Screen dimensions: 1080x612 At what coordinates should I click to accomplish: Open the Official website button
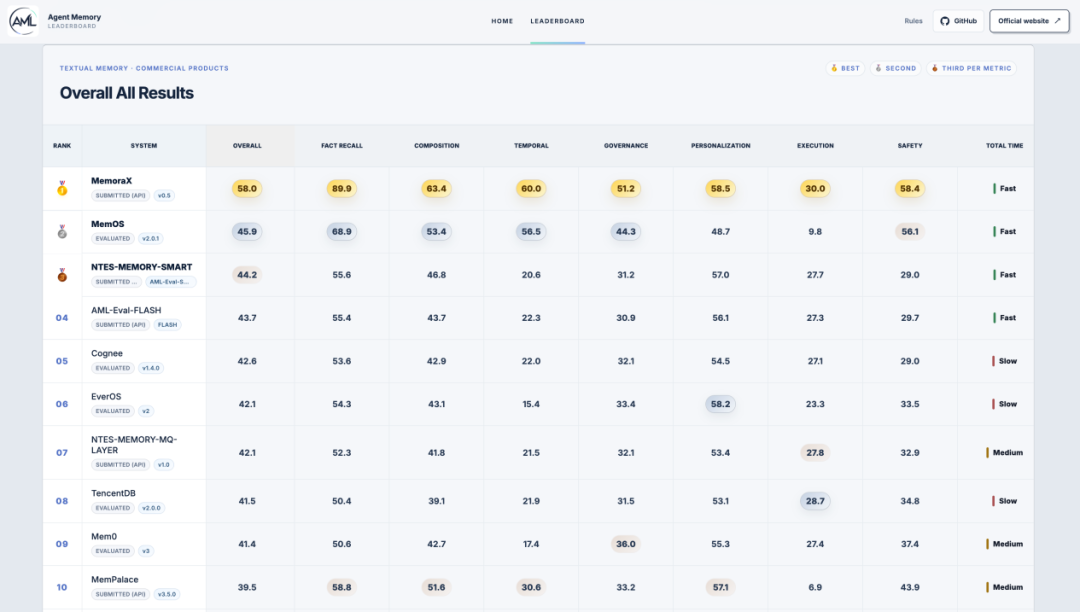click(1029, 21)
